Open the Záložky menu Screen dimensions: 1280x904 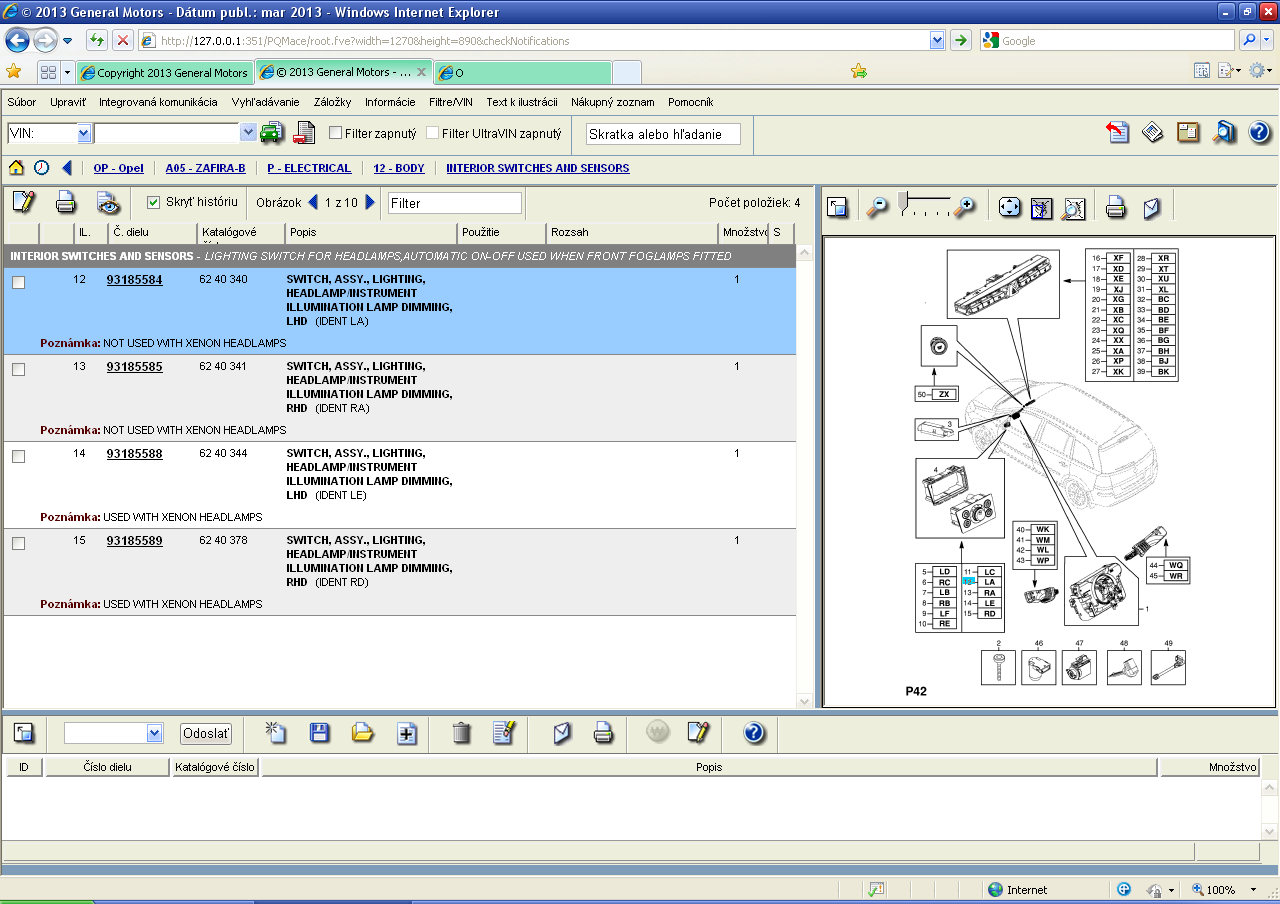click(x=332, y=102)
